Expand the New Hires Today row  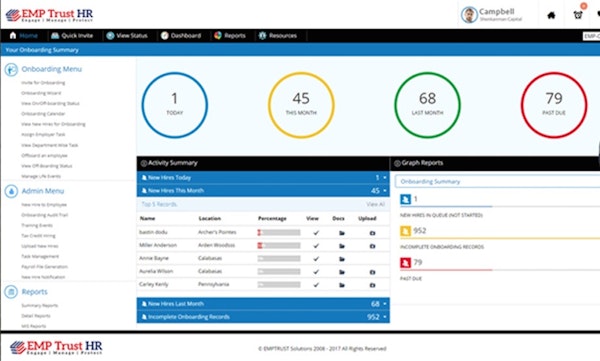263,178
